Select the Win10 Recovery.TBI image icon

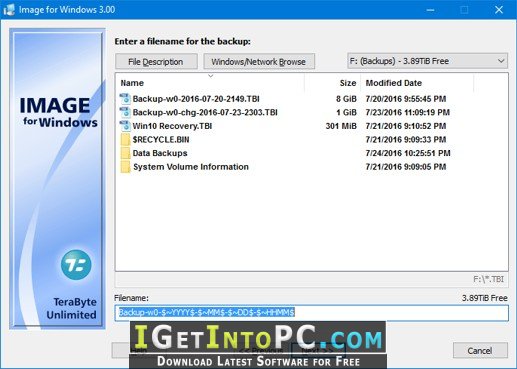tap(125, 126)
